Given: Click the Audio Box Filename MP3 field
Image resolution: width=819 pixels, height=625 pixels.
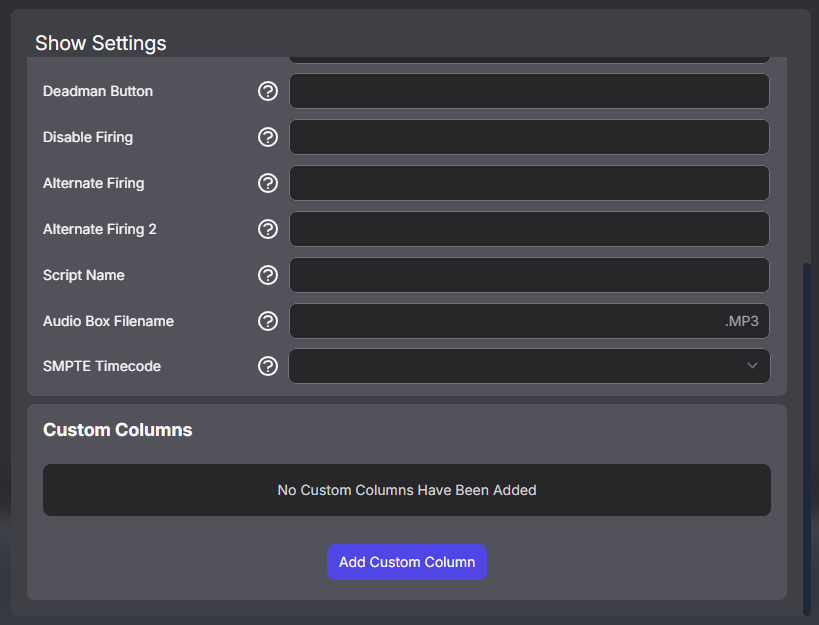Looking at the screenshot, I should (528, 321).
